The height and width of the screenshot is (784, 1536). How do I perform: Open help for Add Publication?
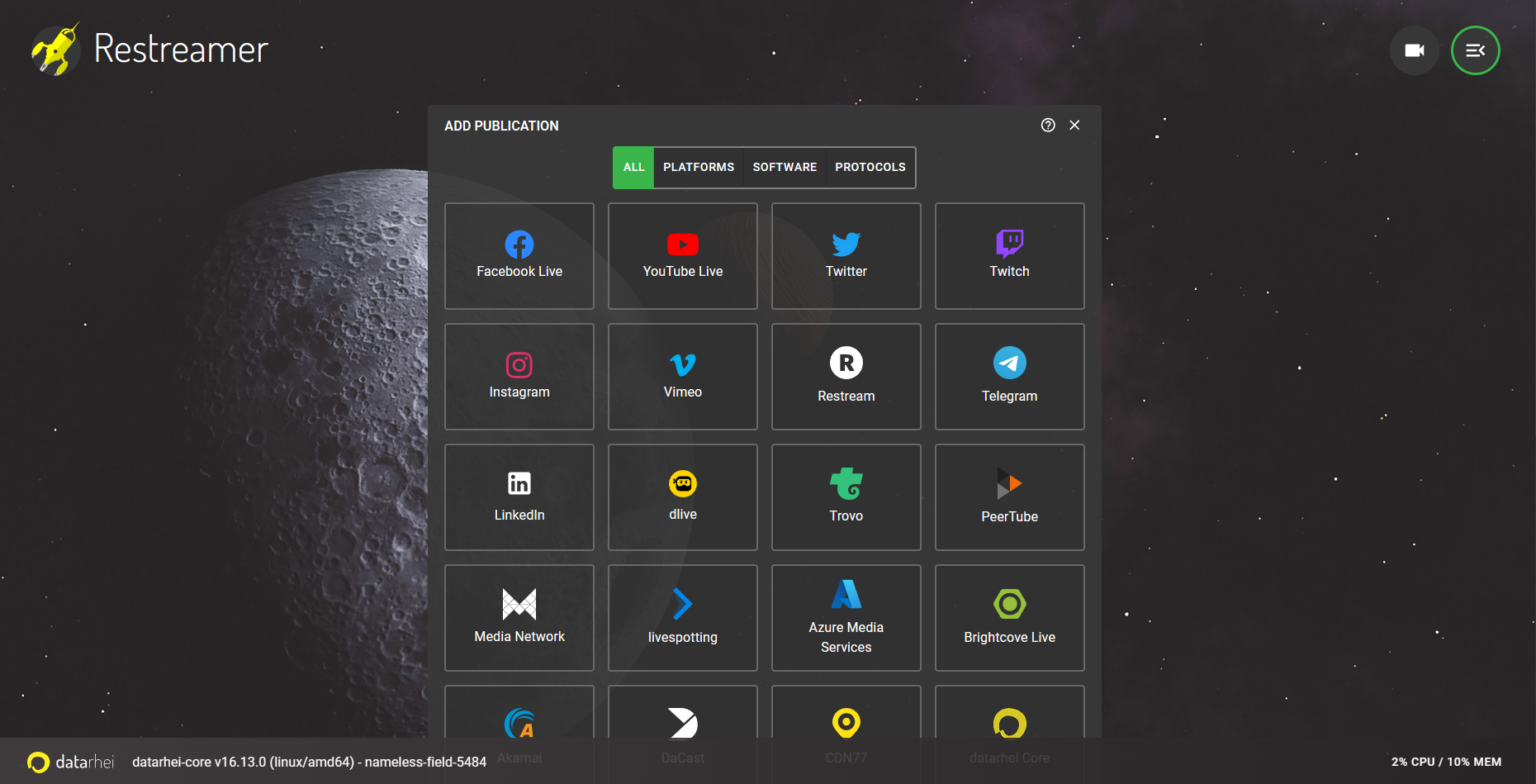[1047, 125]
